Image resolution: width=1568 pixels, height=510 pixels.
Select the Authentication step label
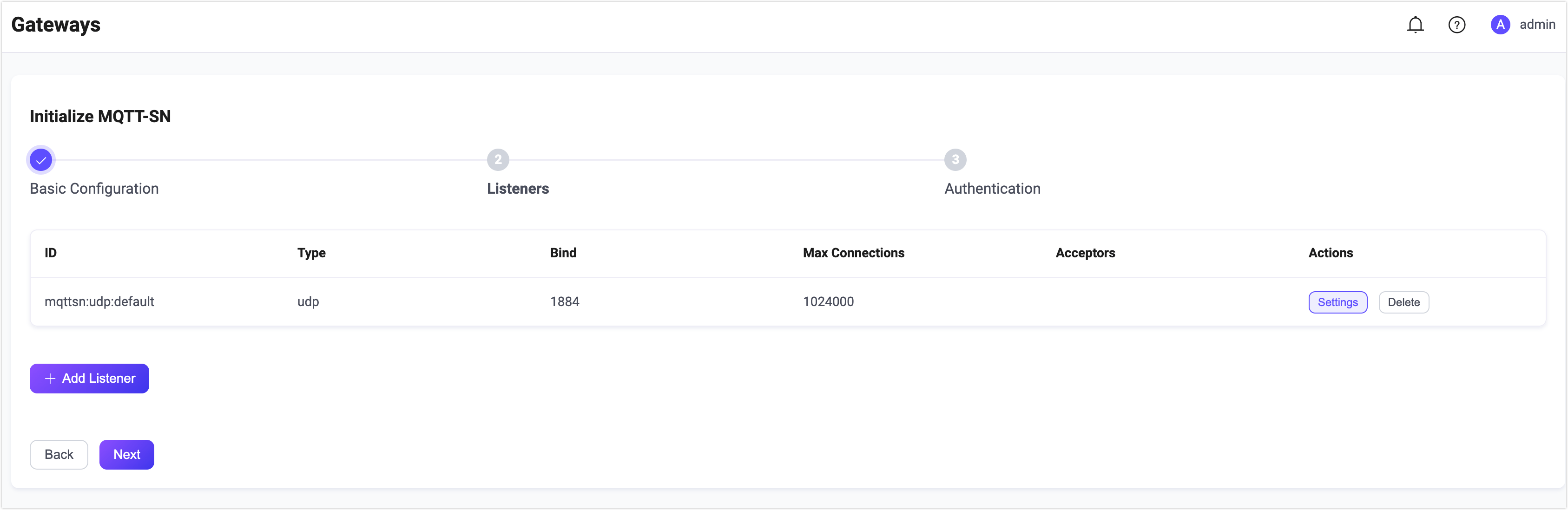pos(992,189)
